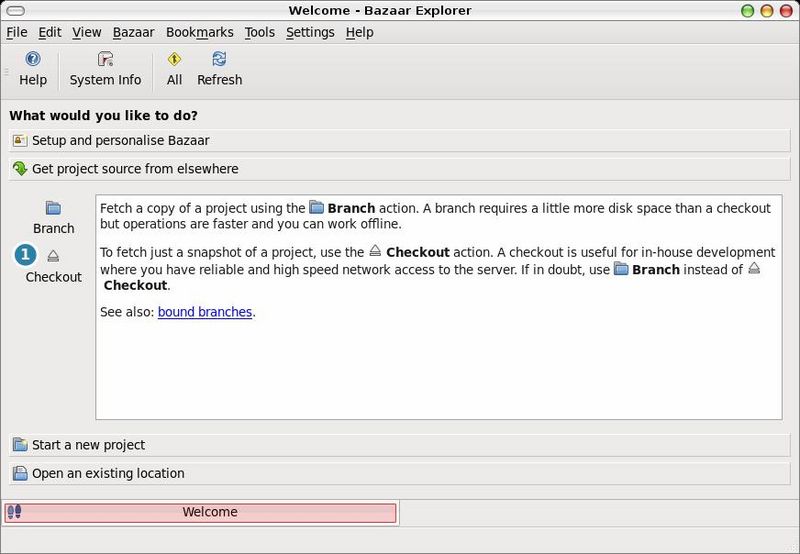Click the Open an existing location icon
This screenshot has width=800, height=554.
coord(20,473)
